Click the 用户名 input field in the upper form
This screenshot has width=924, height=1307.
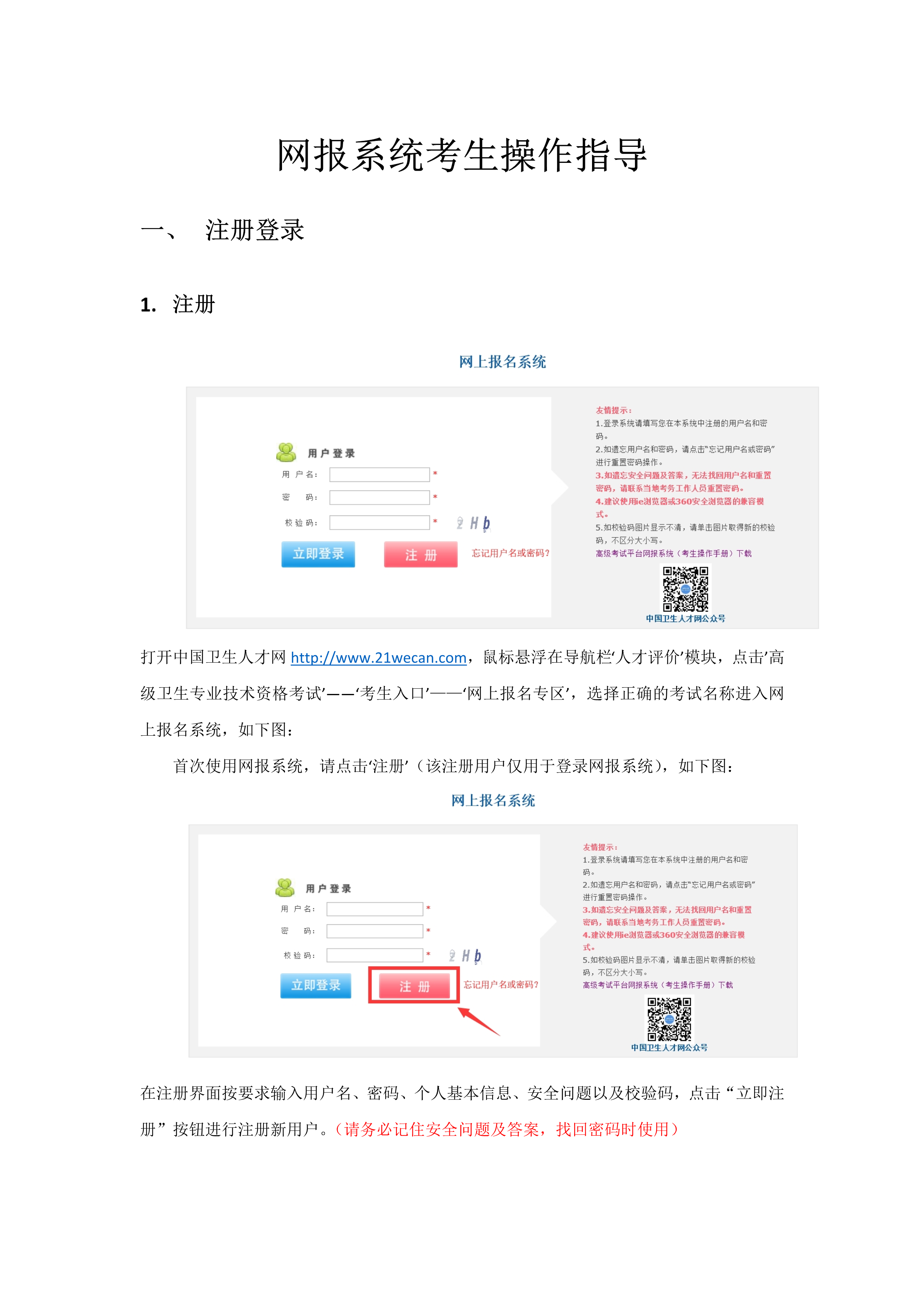[x=380, y=475]
